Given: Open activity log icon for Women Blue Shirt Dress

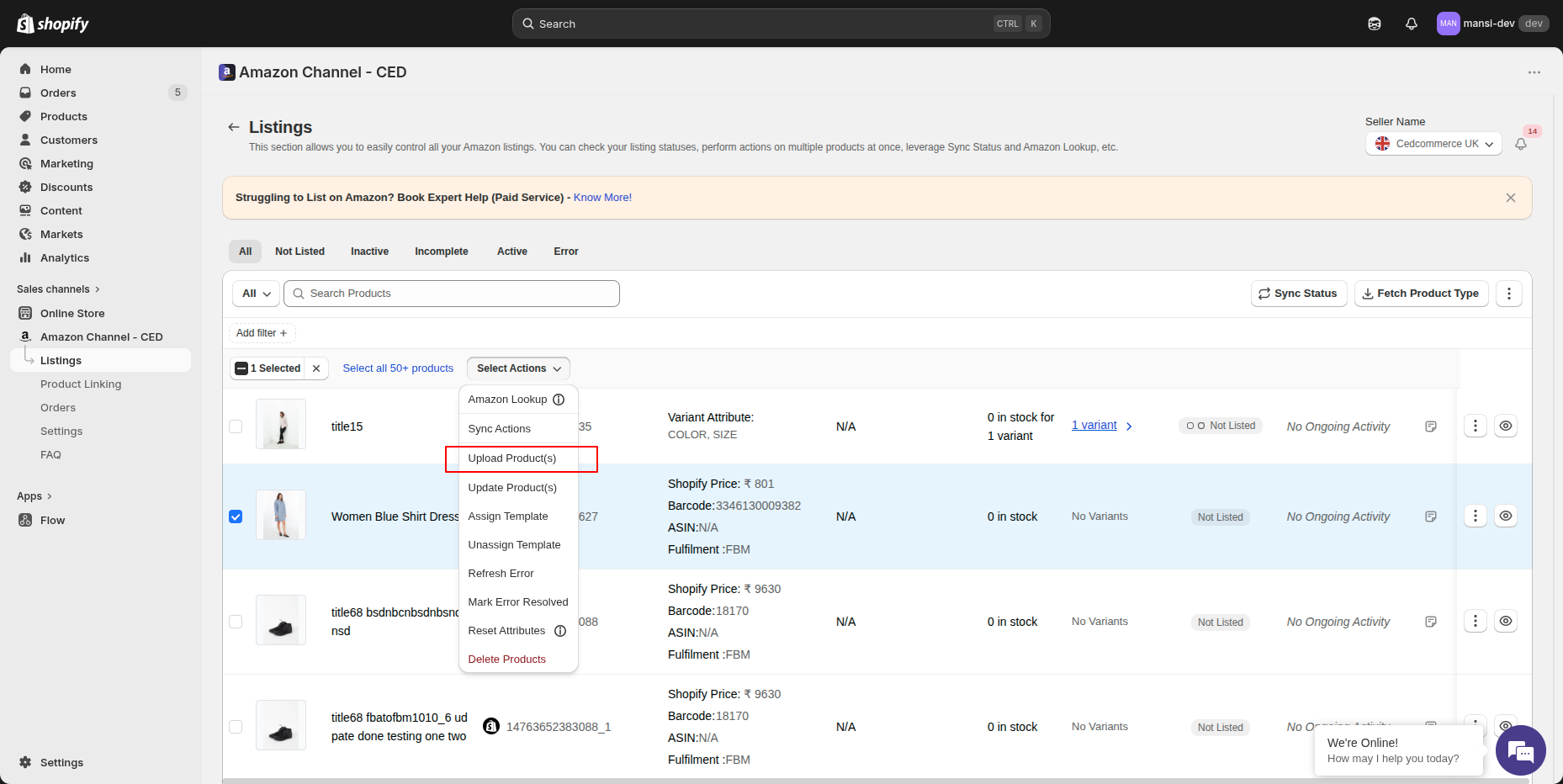Looking at the screenshot, I should pos(1431,516).
